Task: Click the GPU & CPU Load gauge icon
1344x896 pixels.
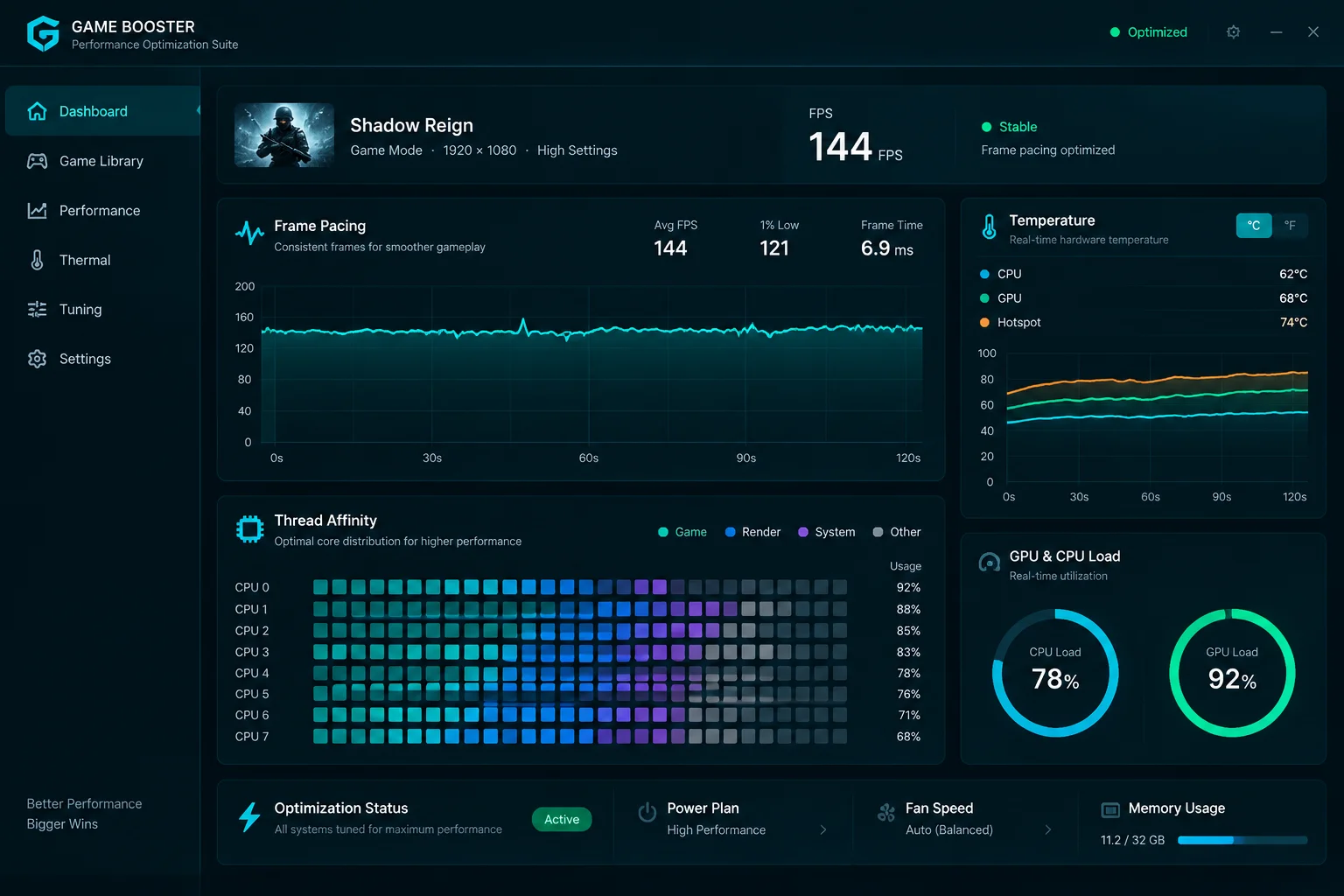Action: 989,563
